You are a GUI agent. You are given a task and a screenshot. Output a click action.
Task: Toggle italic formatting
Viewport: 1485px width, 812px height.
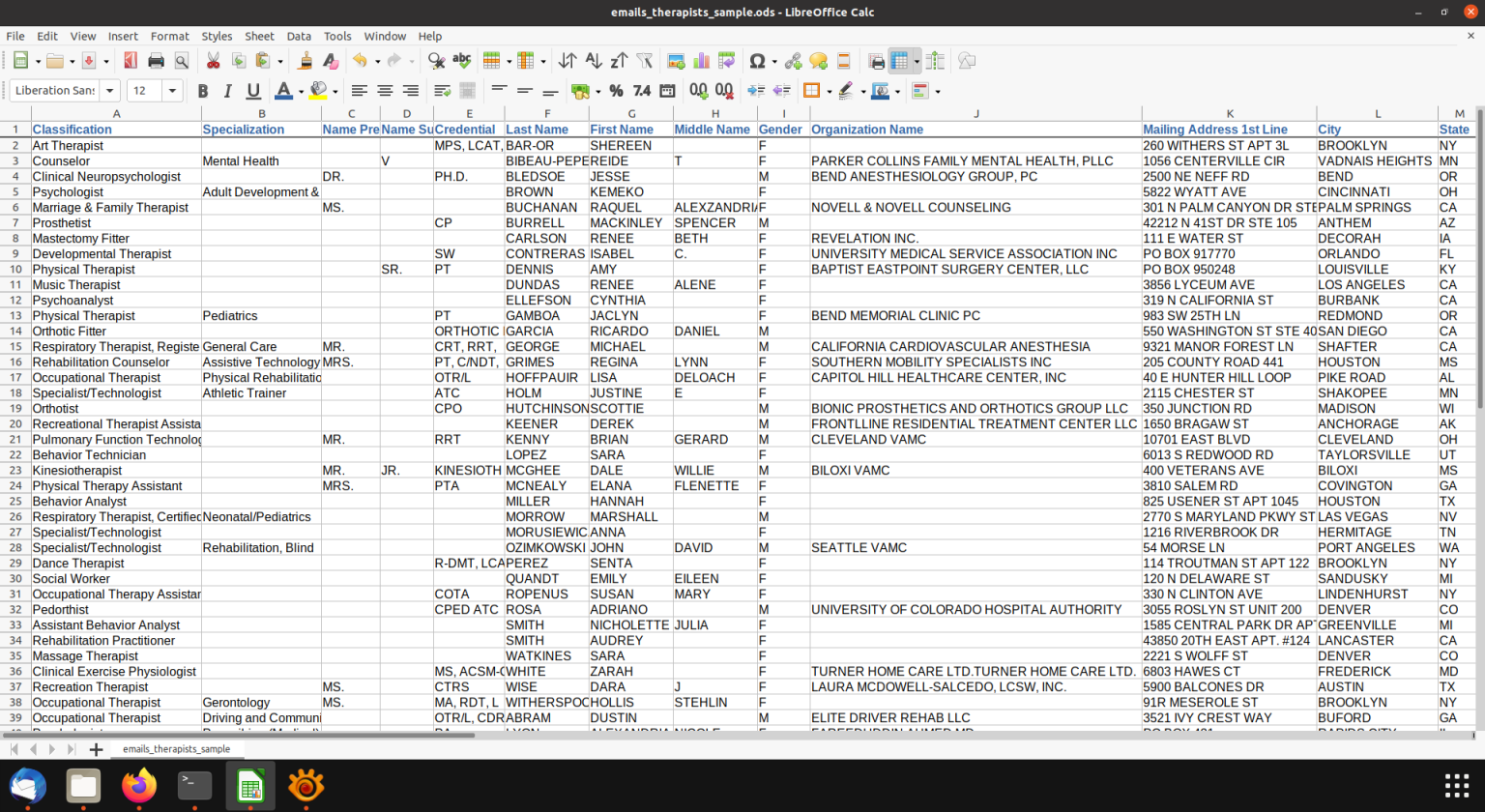[226, 91]
